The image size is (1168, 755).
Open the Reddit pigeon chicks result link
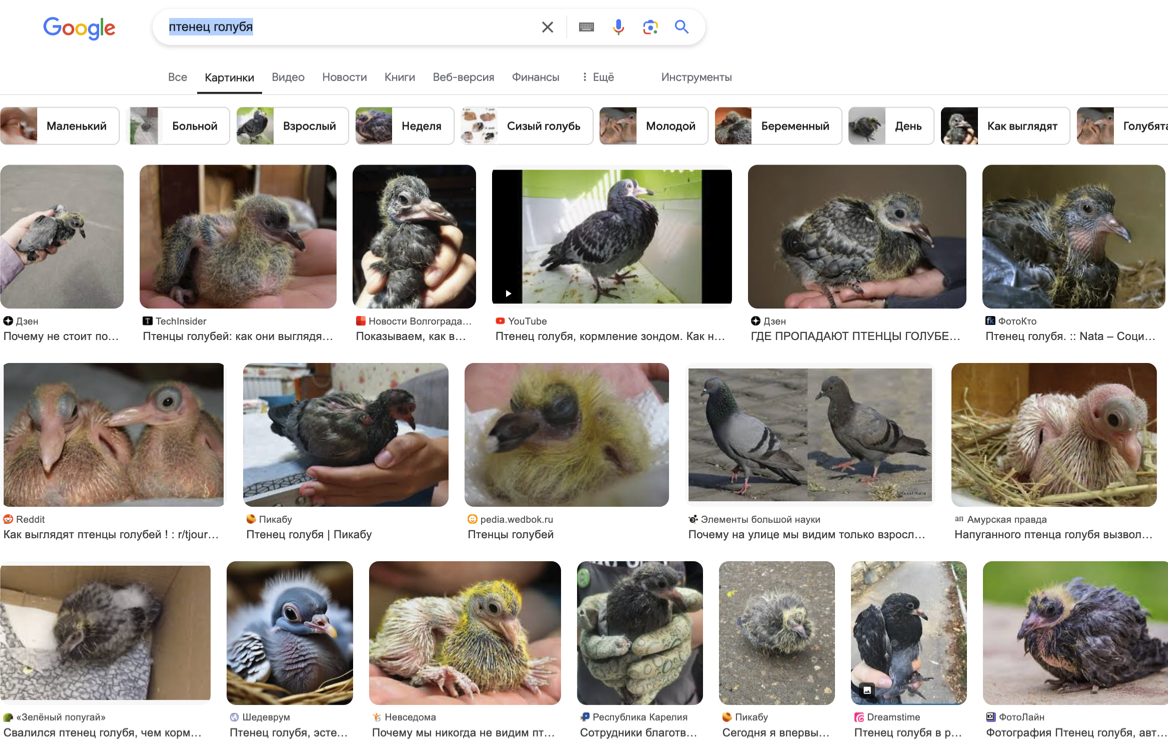pos(111,535)
